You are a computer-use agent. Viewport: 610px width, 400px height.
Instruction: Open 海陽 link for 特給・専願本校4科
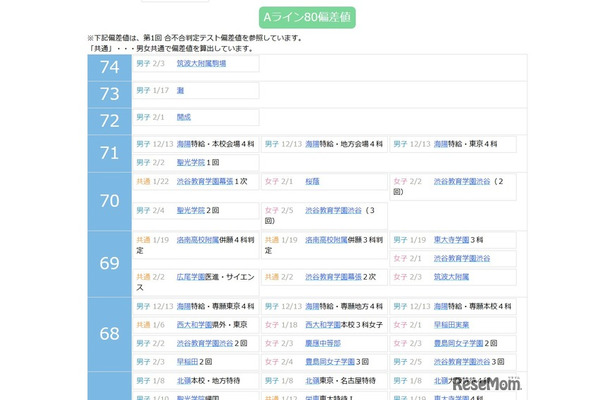441,307
